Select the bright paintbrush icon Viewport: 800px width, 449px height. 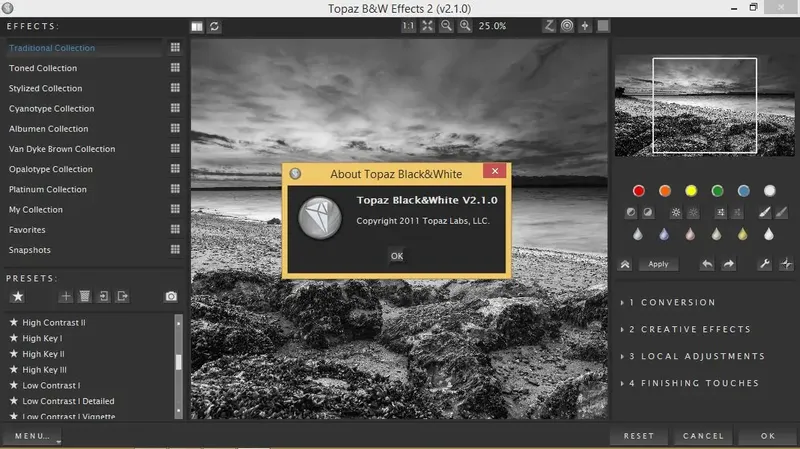tap(764, 212)
